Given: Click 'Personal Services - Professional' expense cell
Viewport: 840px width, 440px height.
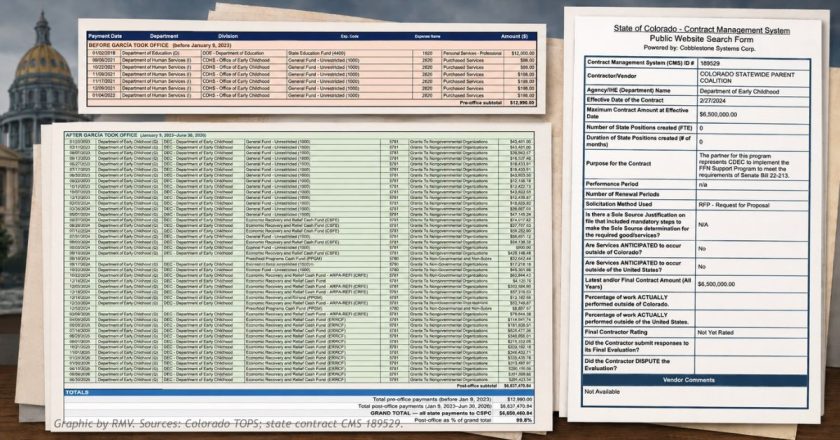Looking at the screenshot, I should pos(472,53).
